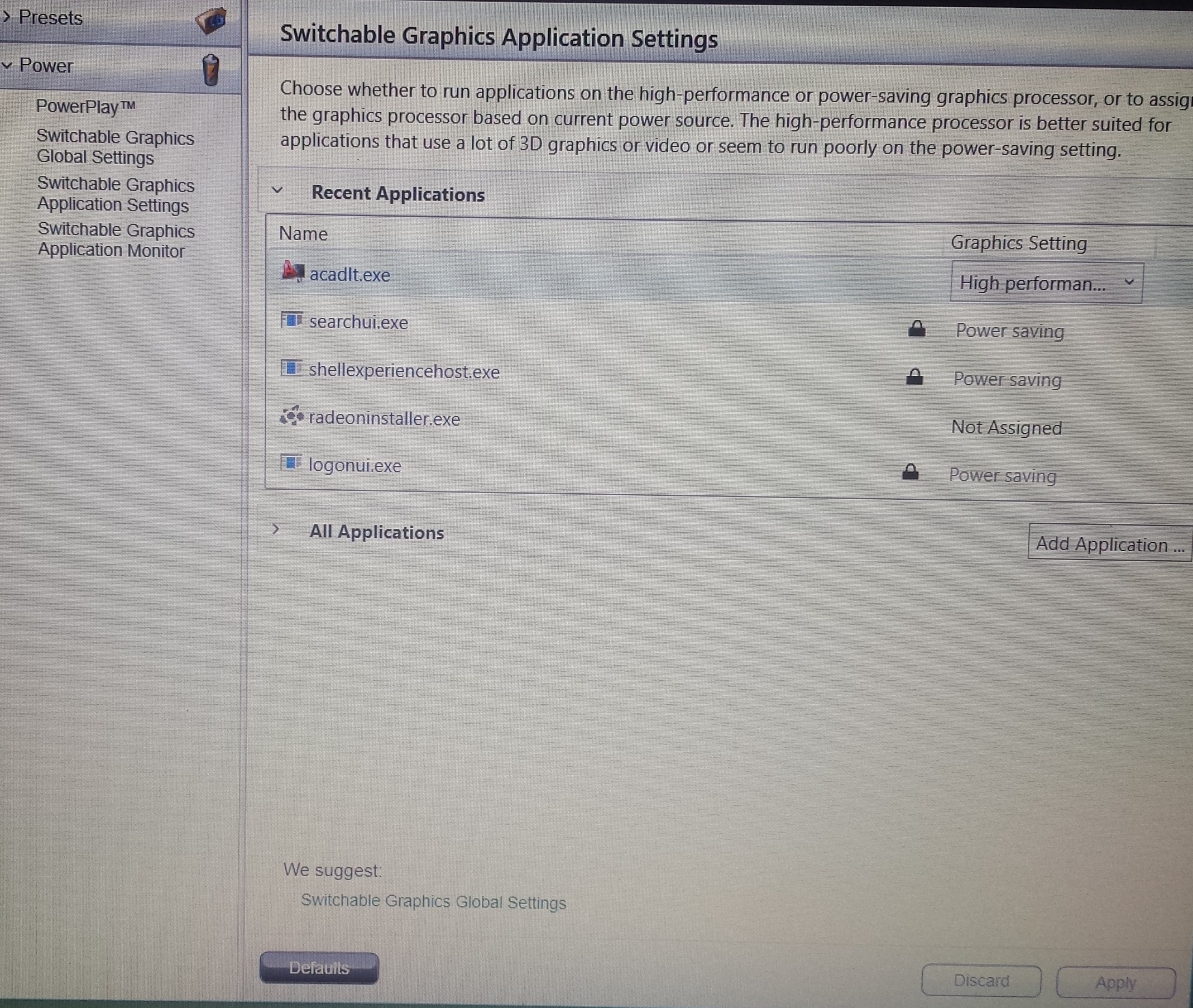This screenshot has height=1008, width=1193.
Task: Open Switchable Graphics Global Settings in sidebar
Action: click(116, 147)
